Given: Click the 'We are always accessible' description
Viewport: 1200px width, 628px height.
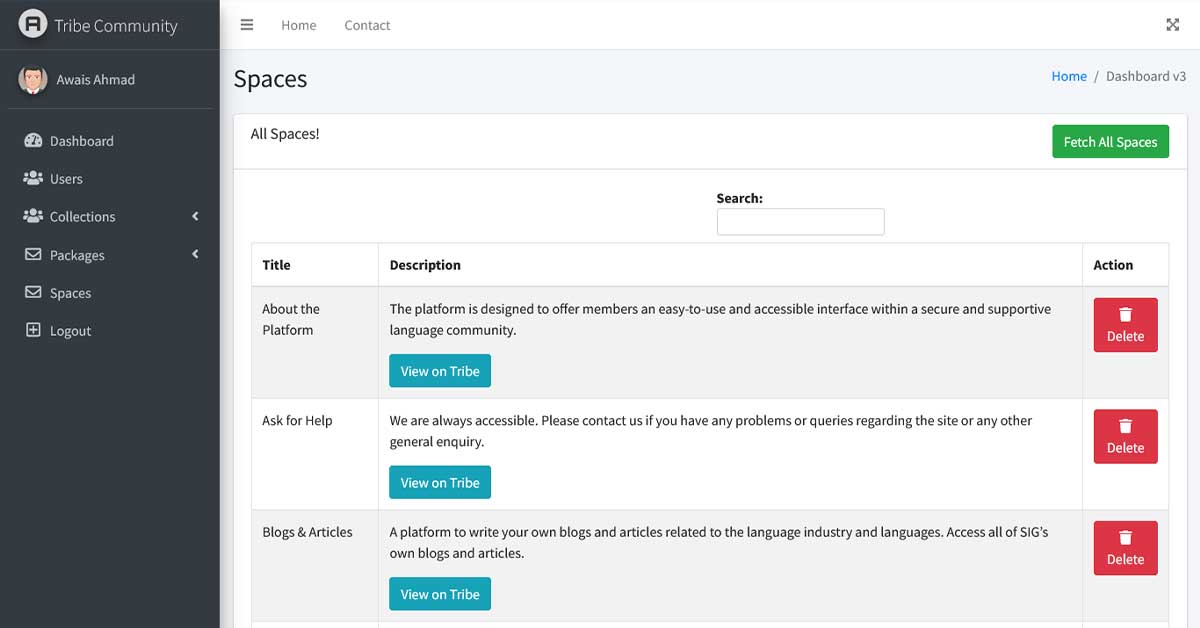Looking at the screenshot, I should (711, 431).
